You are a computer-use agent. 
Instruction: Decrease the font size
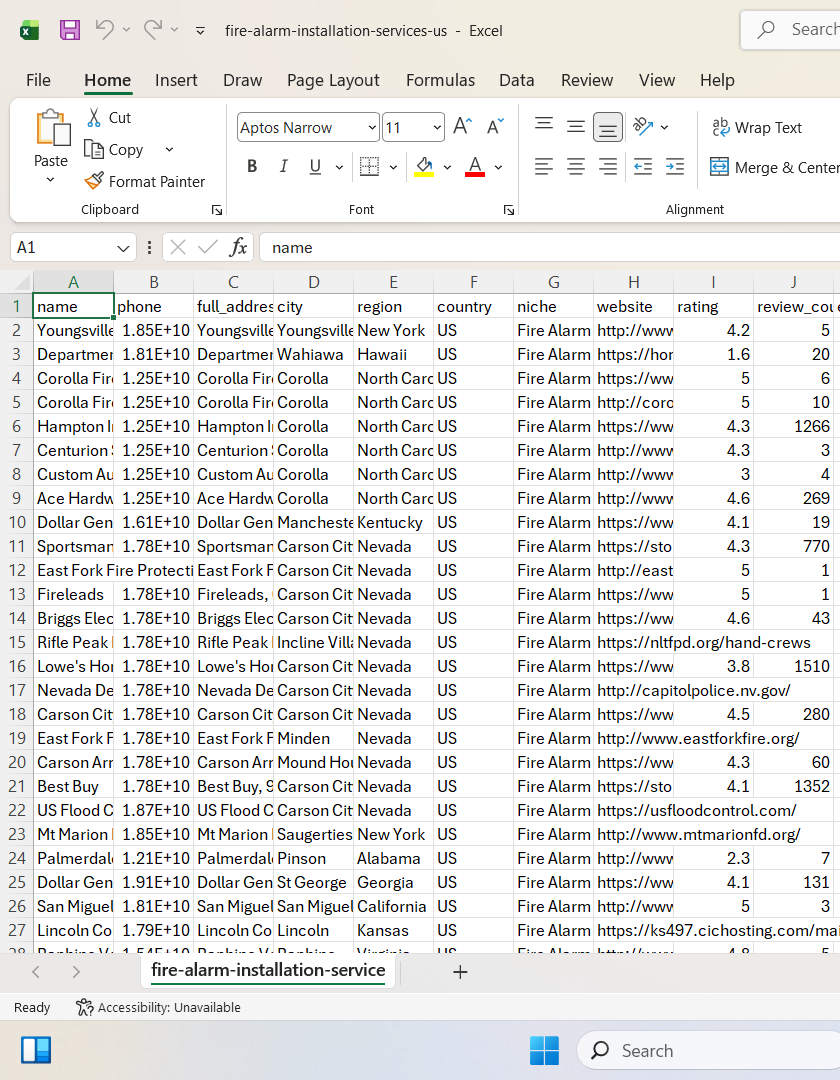click(495, 127)
